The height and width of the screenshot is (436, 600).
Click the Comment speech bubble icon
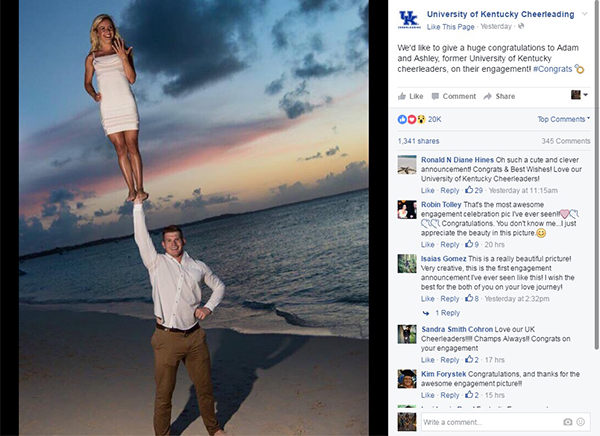click(x=435, y=96)
